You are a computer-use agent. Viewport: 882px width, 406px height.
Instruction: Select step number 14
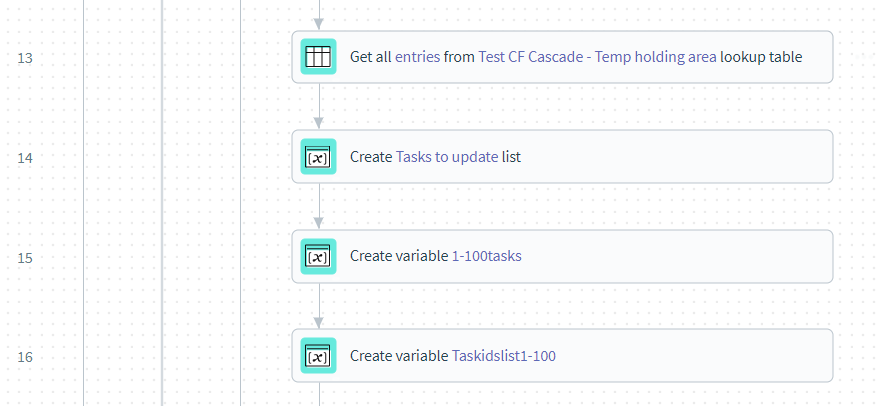click(x=25, y=158)
